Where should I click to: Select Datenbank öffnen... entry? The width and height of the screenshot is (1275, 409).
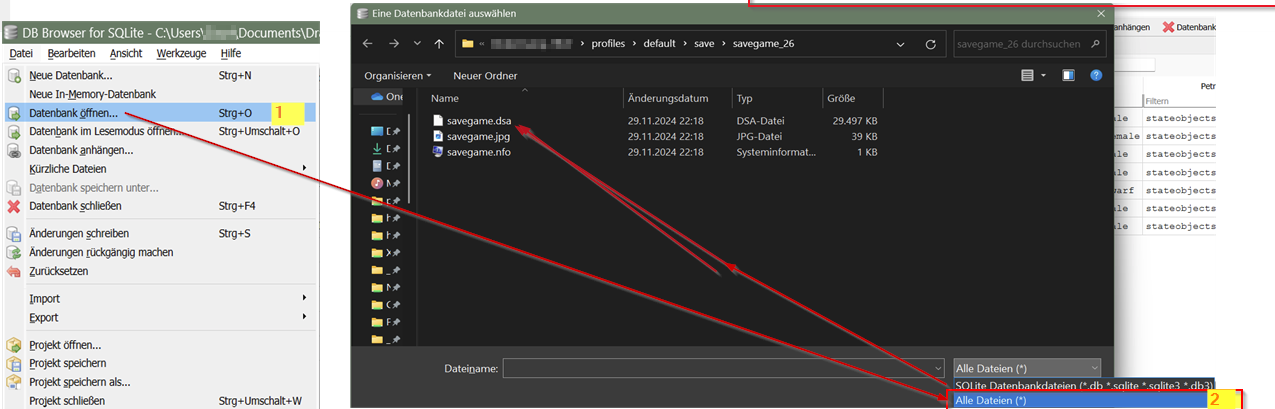click(x=160, y=113)
